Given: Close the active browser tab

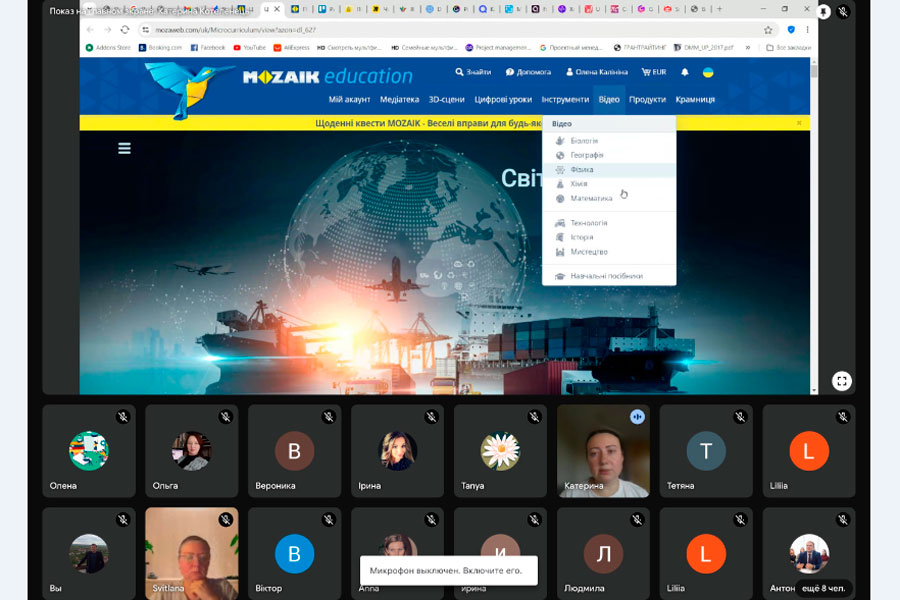Looking at the screenshot, I should [x=277, y=9].
